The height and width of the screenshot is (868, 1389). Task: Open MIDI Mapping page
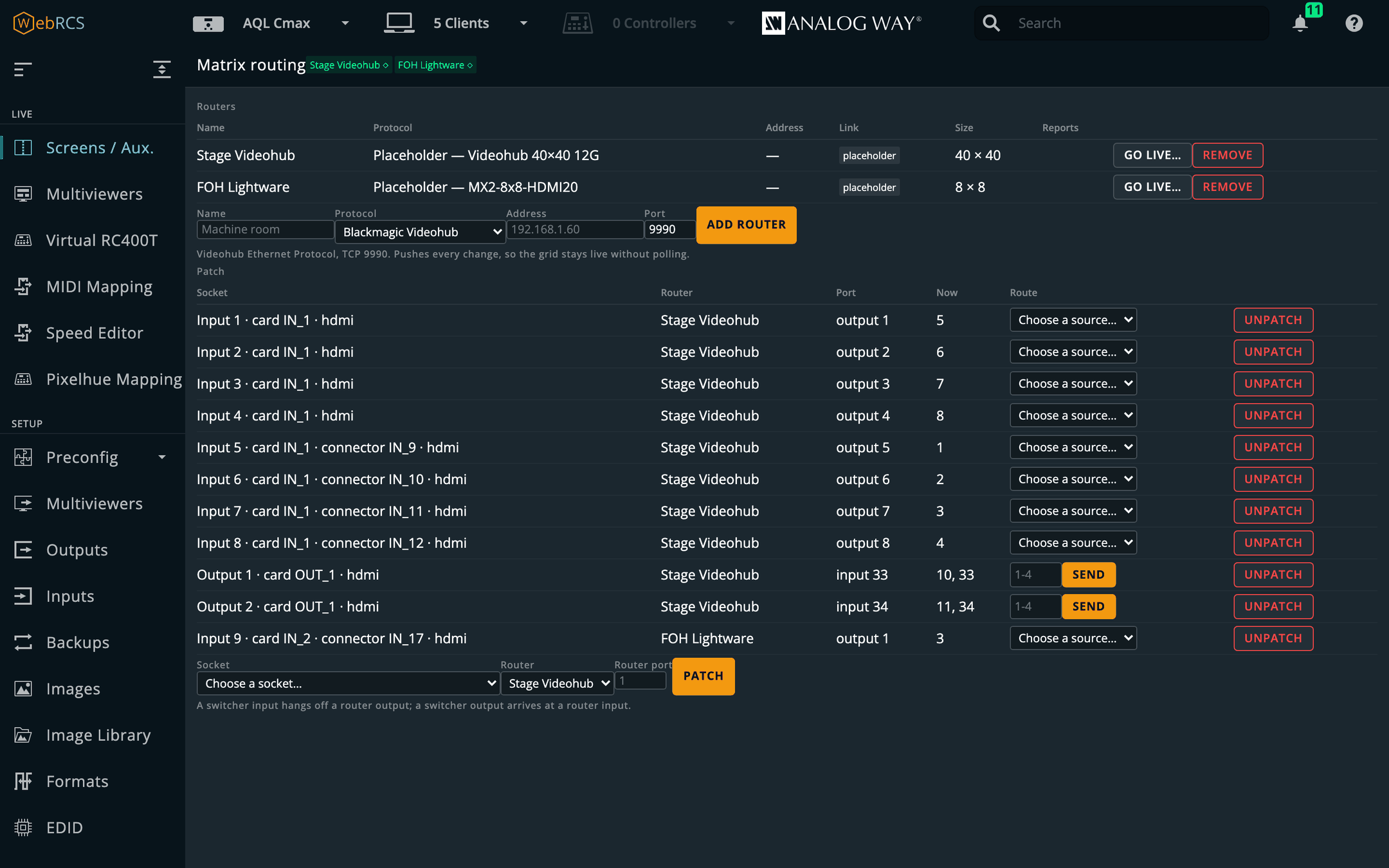pos(99,287)
